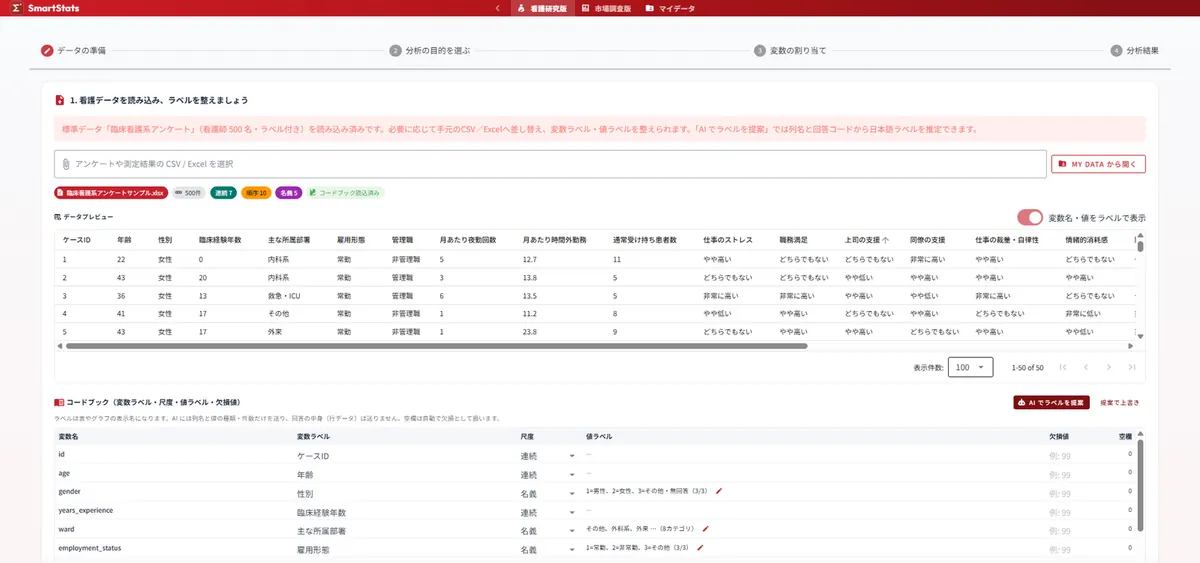Go to step 4 分析結果
Viewport: 1200px width, 563px height.
pos(1135,50)
